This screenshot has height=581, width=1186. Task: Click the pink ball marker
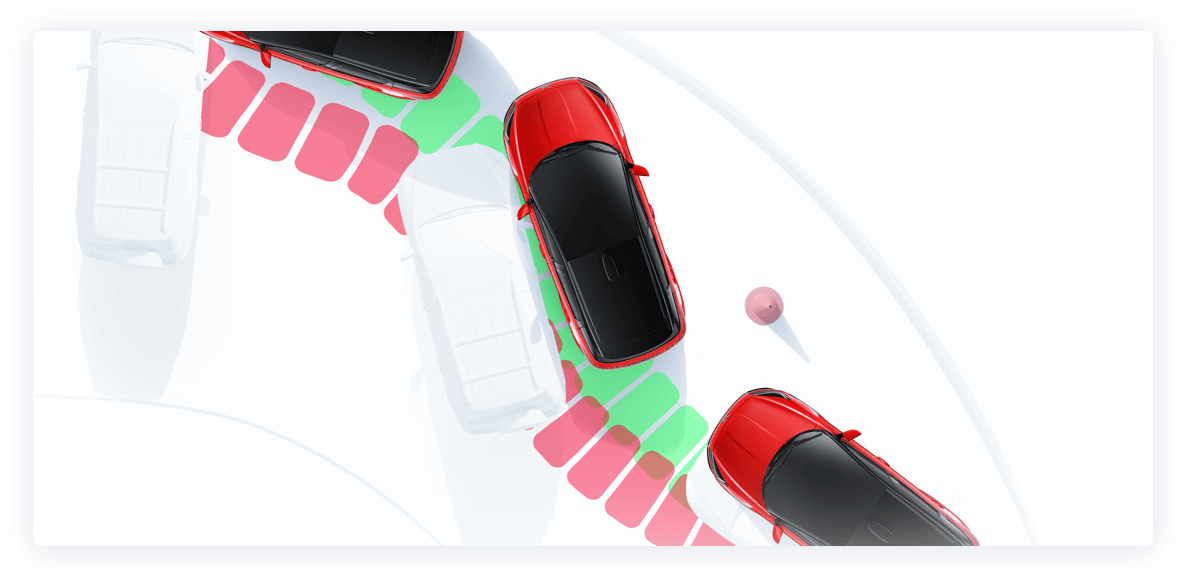763,306
